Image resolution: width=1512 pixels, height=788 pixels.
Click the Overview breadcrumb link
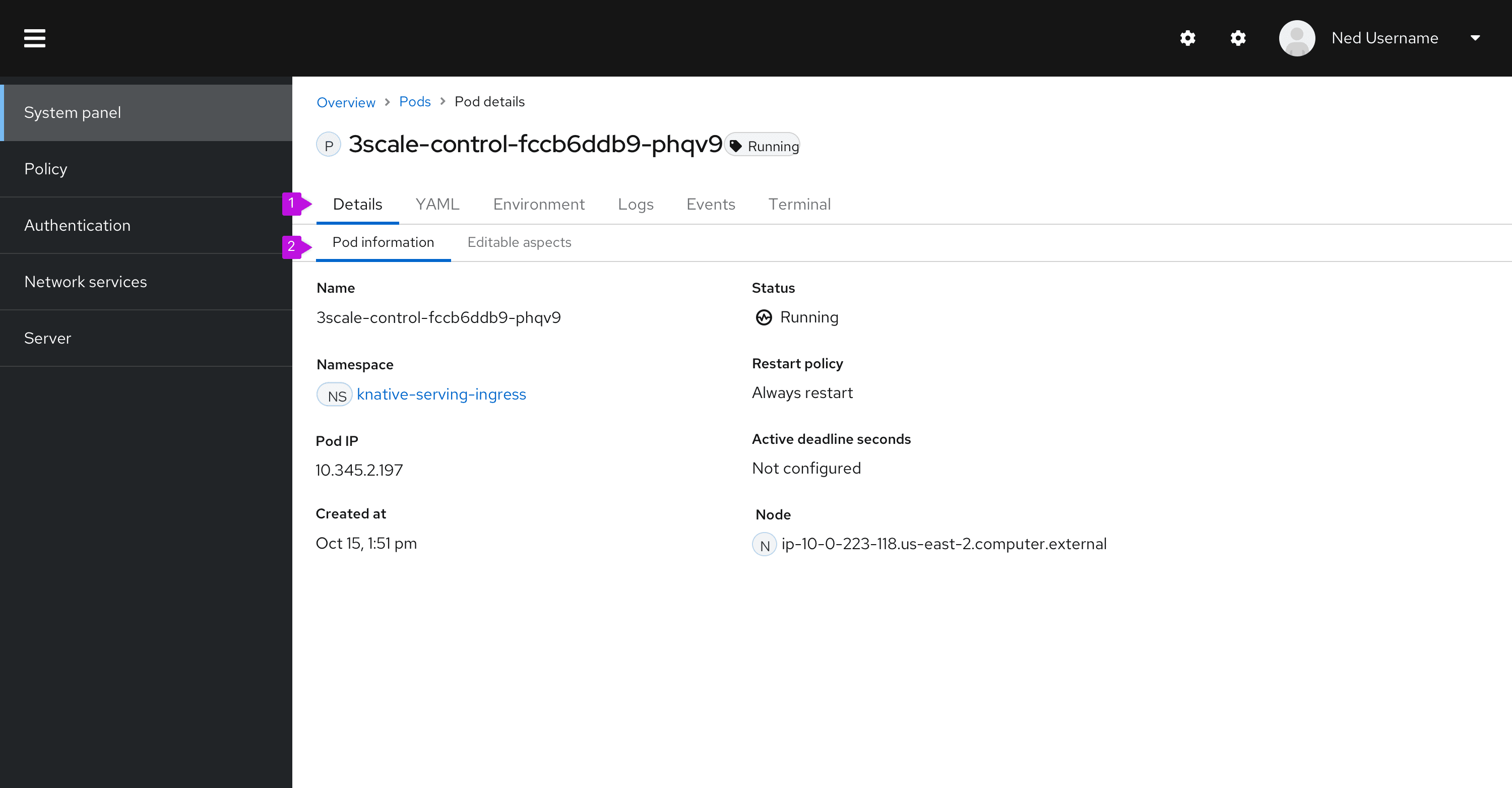pyautogui.click(x=345, y=101)
